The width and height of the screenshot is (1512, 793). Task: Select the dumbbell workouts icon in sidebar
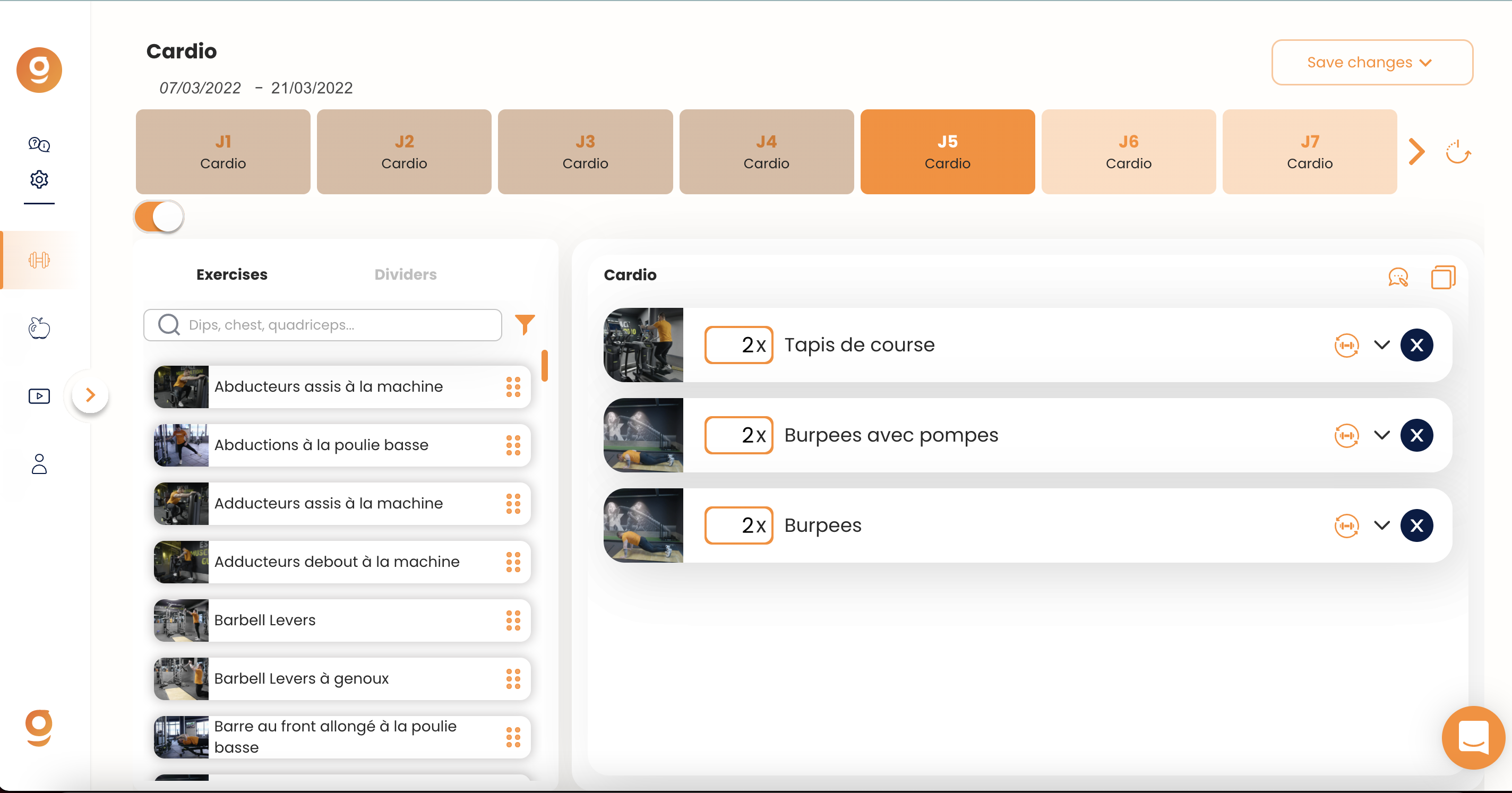click(39, 260)
